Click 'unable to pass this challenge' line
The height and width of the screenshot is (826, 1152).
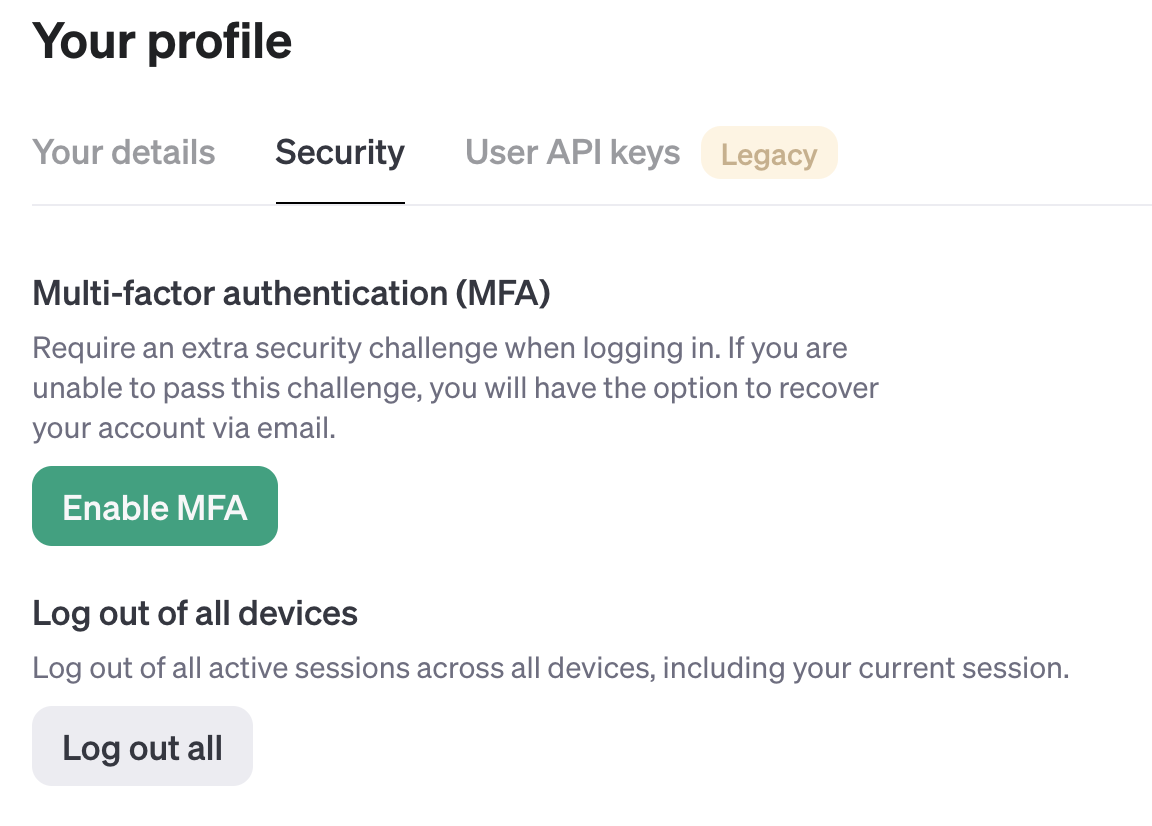(456, 388)
